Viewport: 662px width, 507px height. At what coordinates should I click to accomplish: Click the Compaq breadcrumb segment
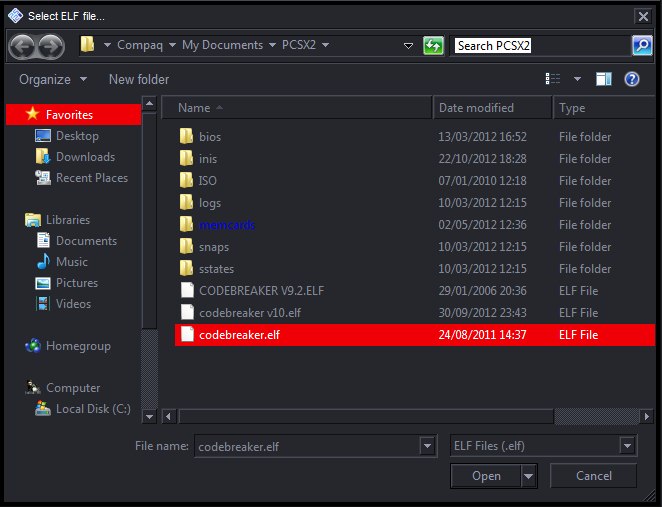click(140, 45)
